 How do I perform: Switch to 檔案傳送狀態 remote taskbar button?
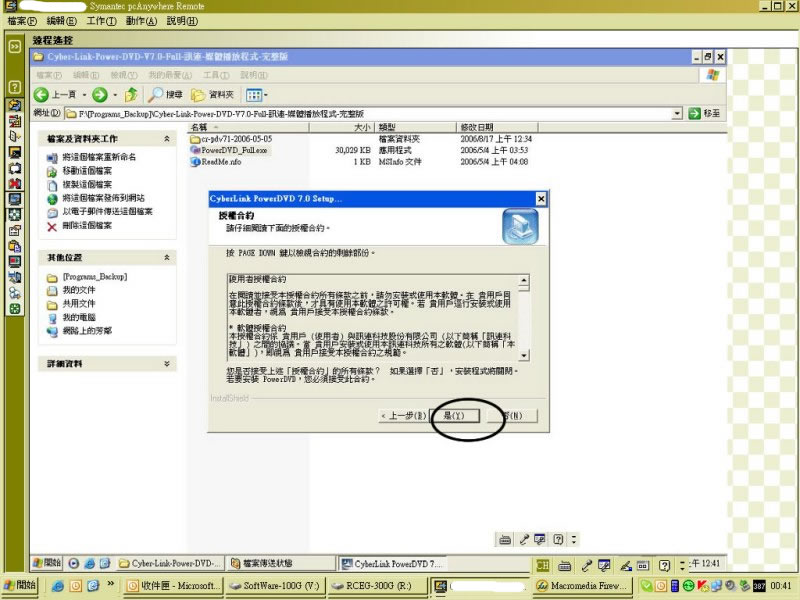pyautogui.click(x=280, y=563)
